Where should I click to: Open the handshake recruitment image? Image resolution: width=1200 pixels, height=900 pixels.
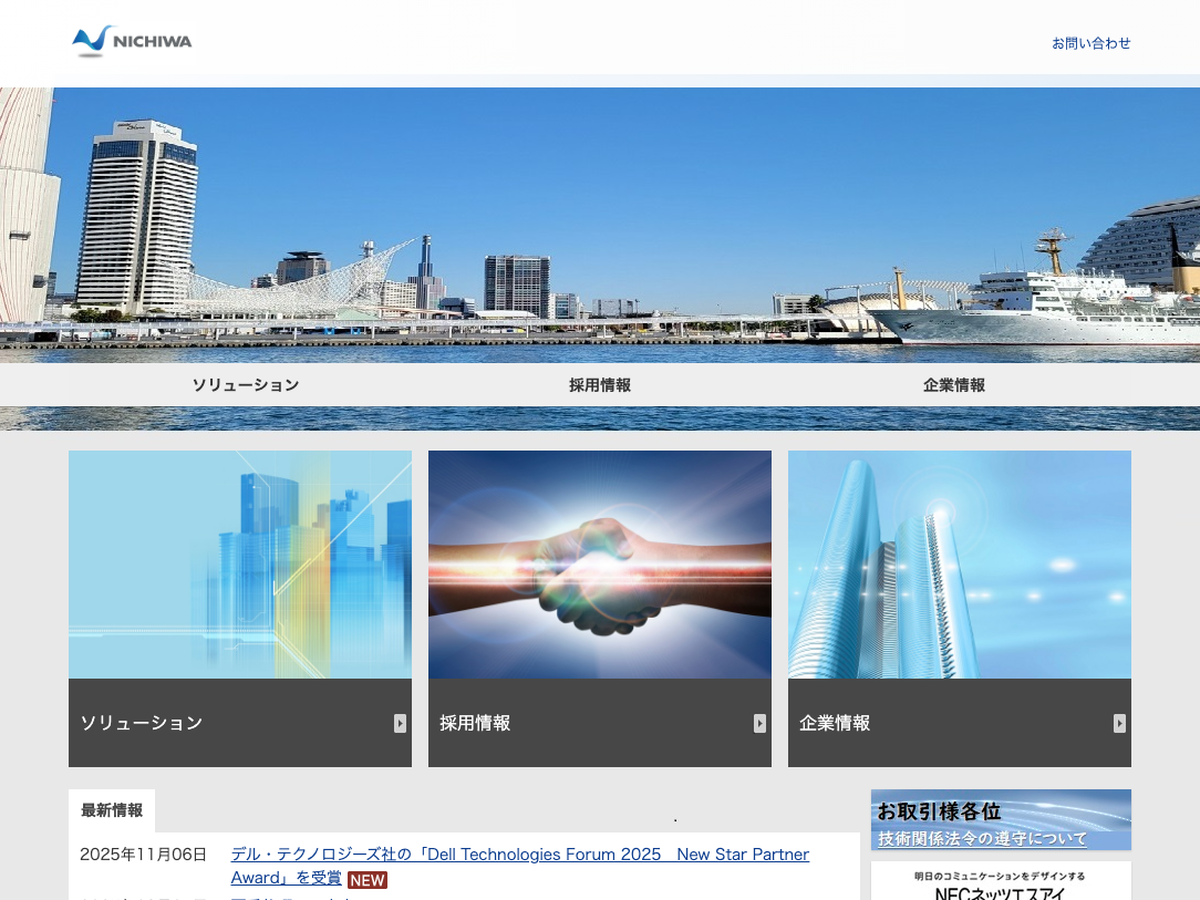coord(600,565)
